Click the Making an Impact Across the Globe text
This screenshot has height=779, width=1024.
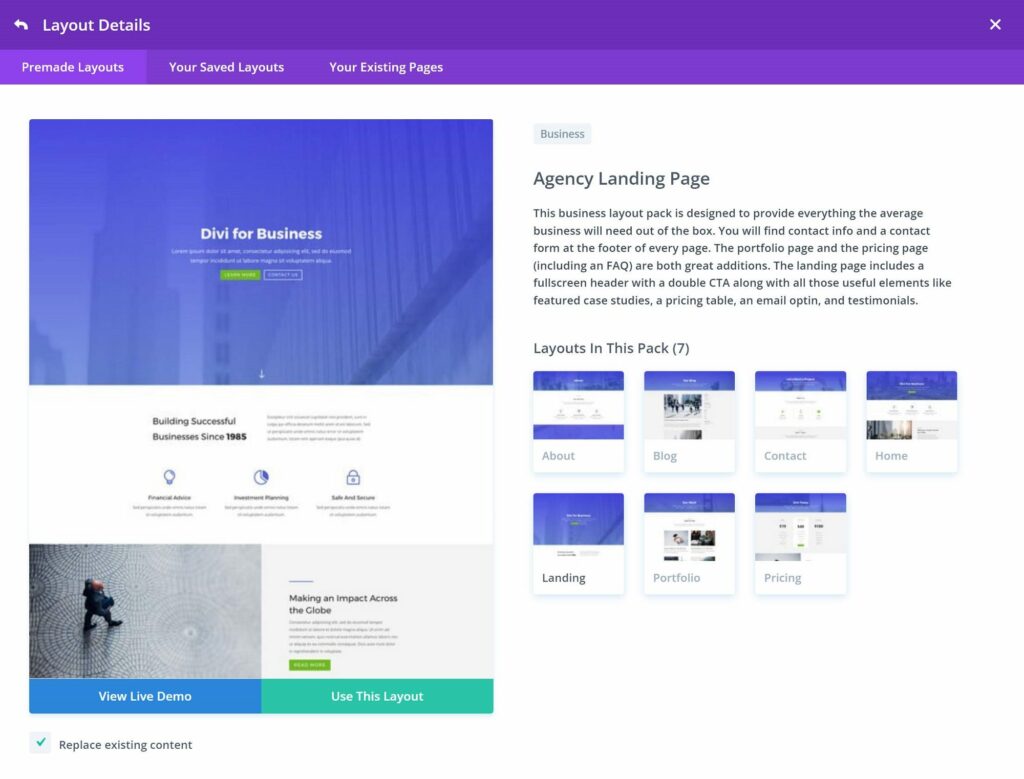click(x=343, y=604)
